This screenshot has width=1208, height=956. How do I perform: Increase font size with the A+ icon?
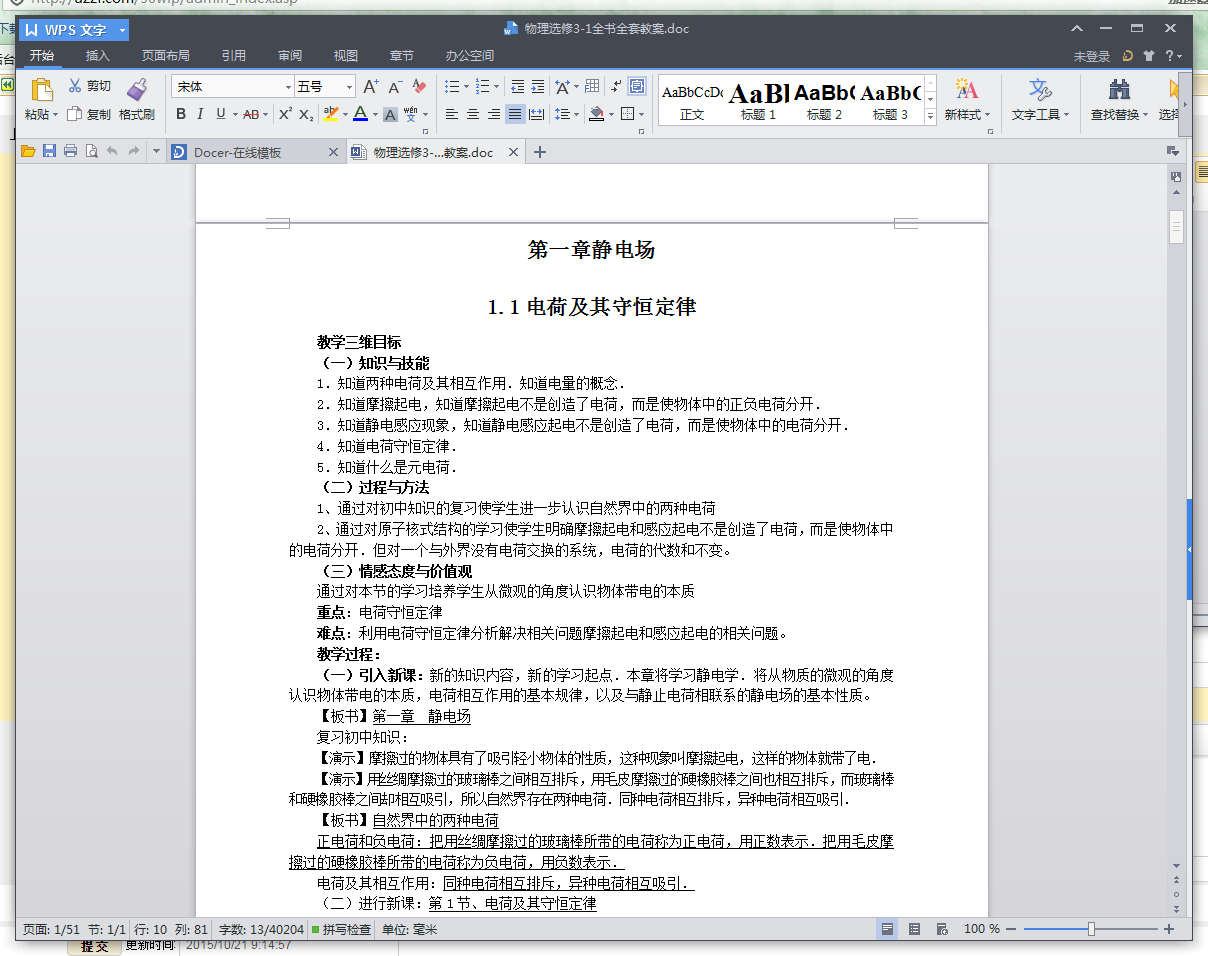(x=371, y=87)
